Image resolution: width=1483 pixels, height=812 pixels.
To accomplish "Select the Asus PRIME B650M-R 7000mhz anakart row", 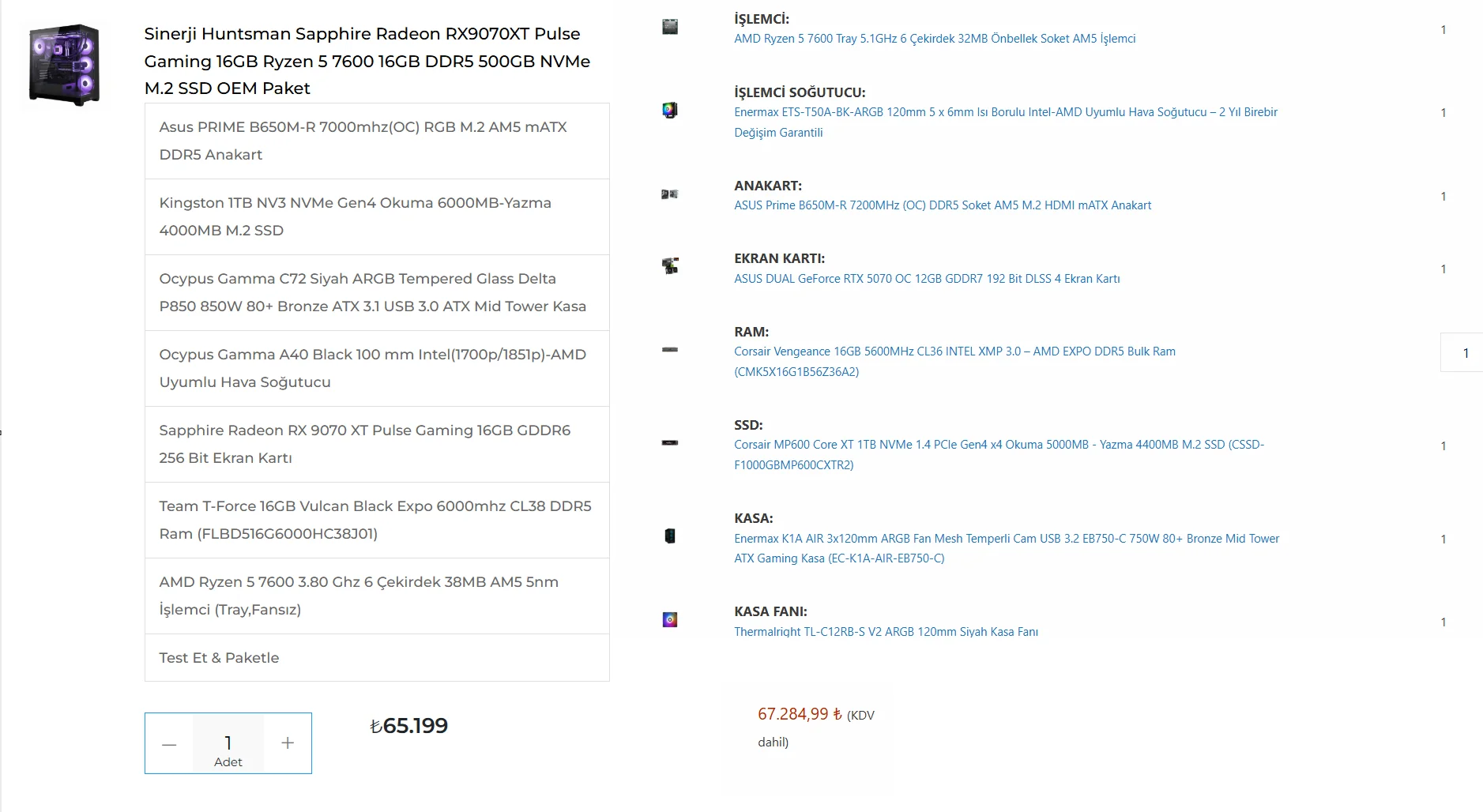I will click(x=377, y=141).
